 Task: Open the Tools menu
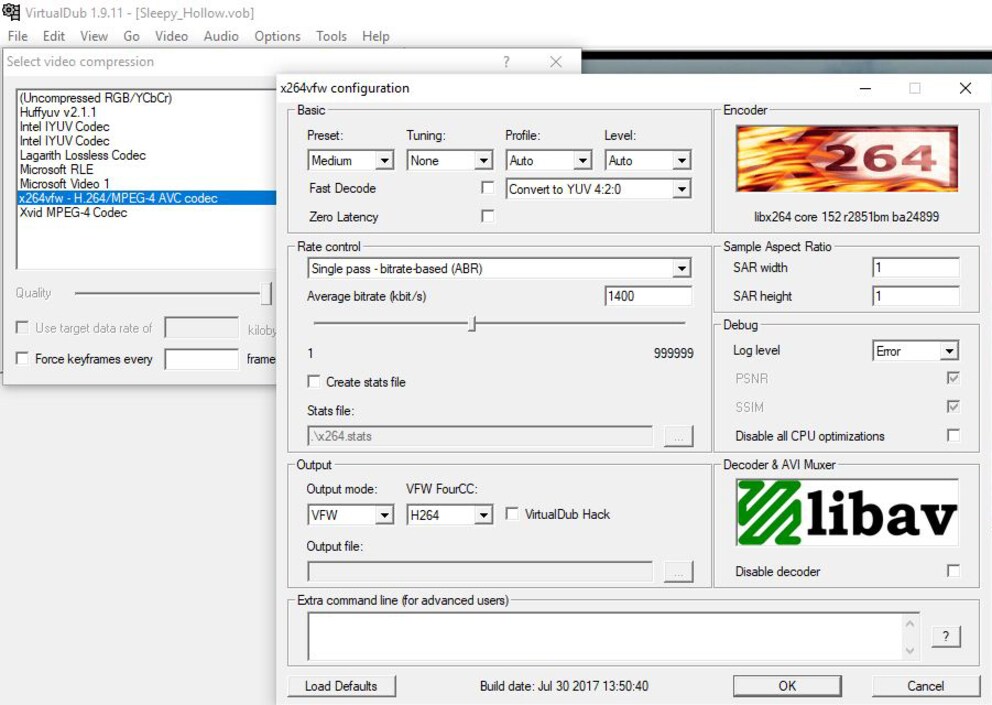coord(332,36)
